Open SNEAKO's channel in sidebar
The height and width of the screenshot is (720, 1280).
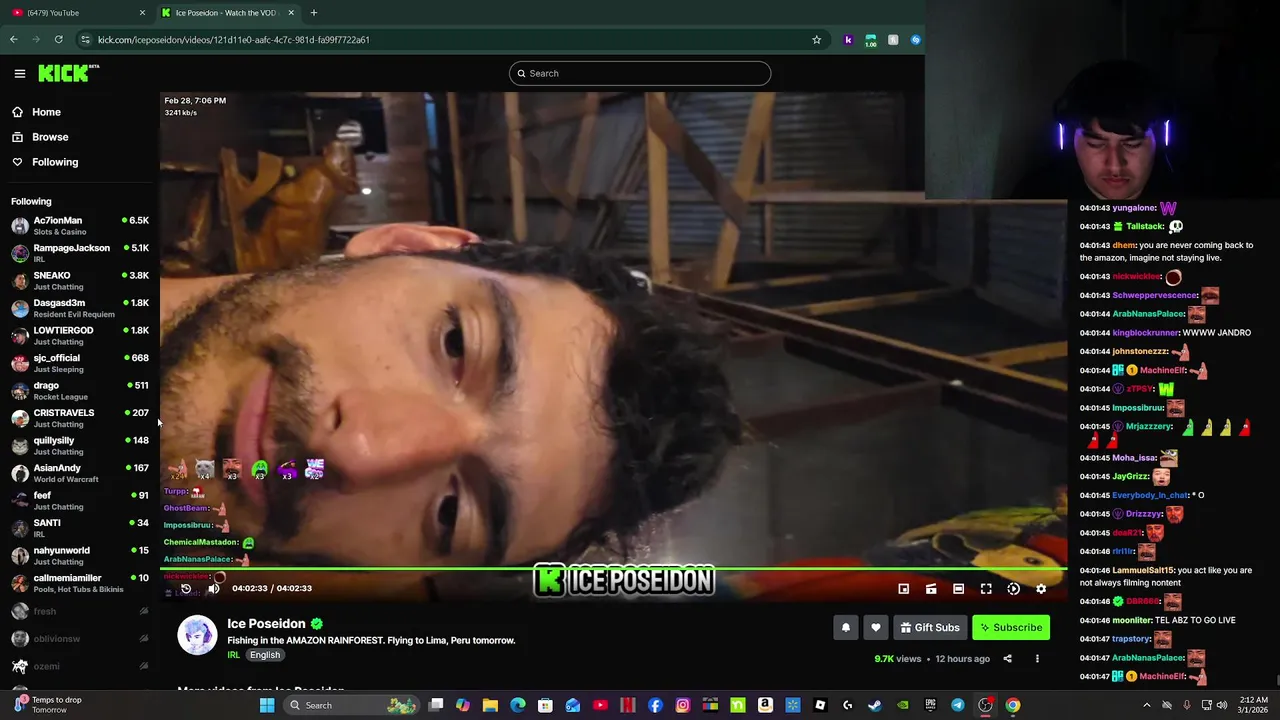pyautogui.click(x=80, y=281)
